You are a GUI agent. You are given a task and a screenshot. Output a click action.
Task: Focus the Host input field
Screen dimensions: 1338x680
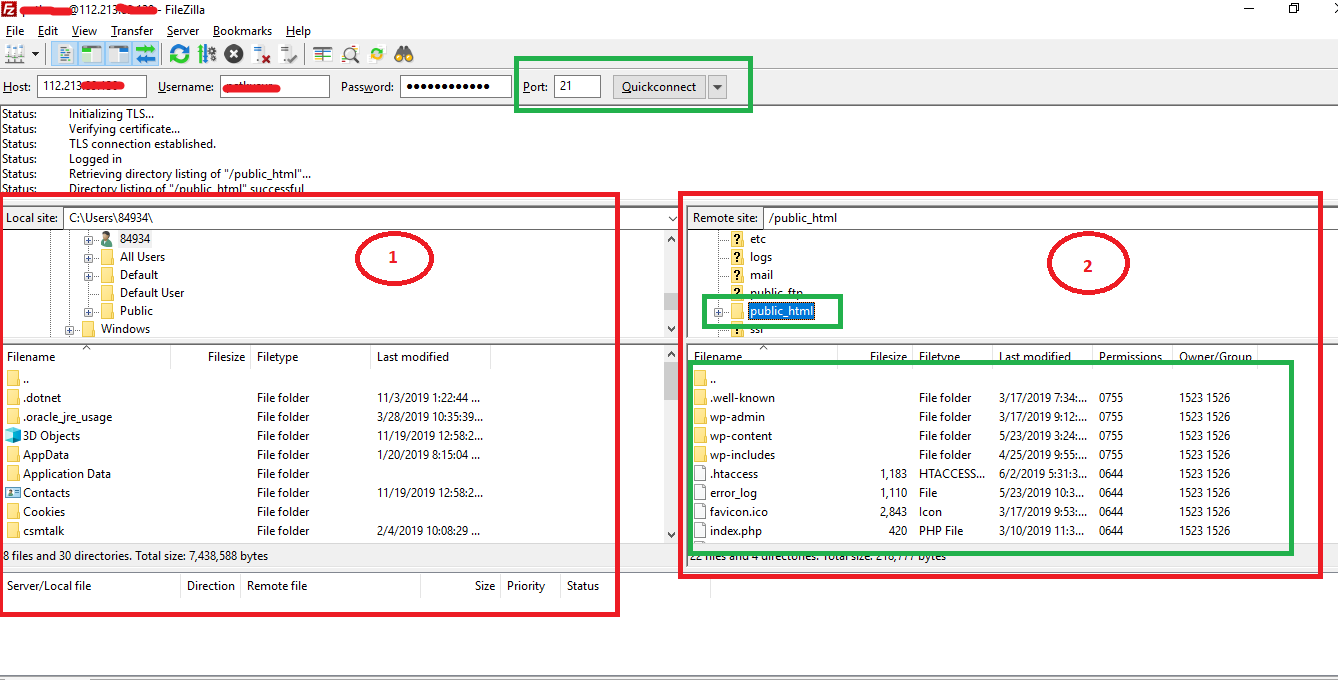click(92, 87)
